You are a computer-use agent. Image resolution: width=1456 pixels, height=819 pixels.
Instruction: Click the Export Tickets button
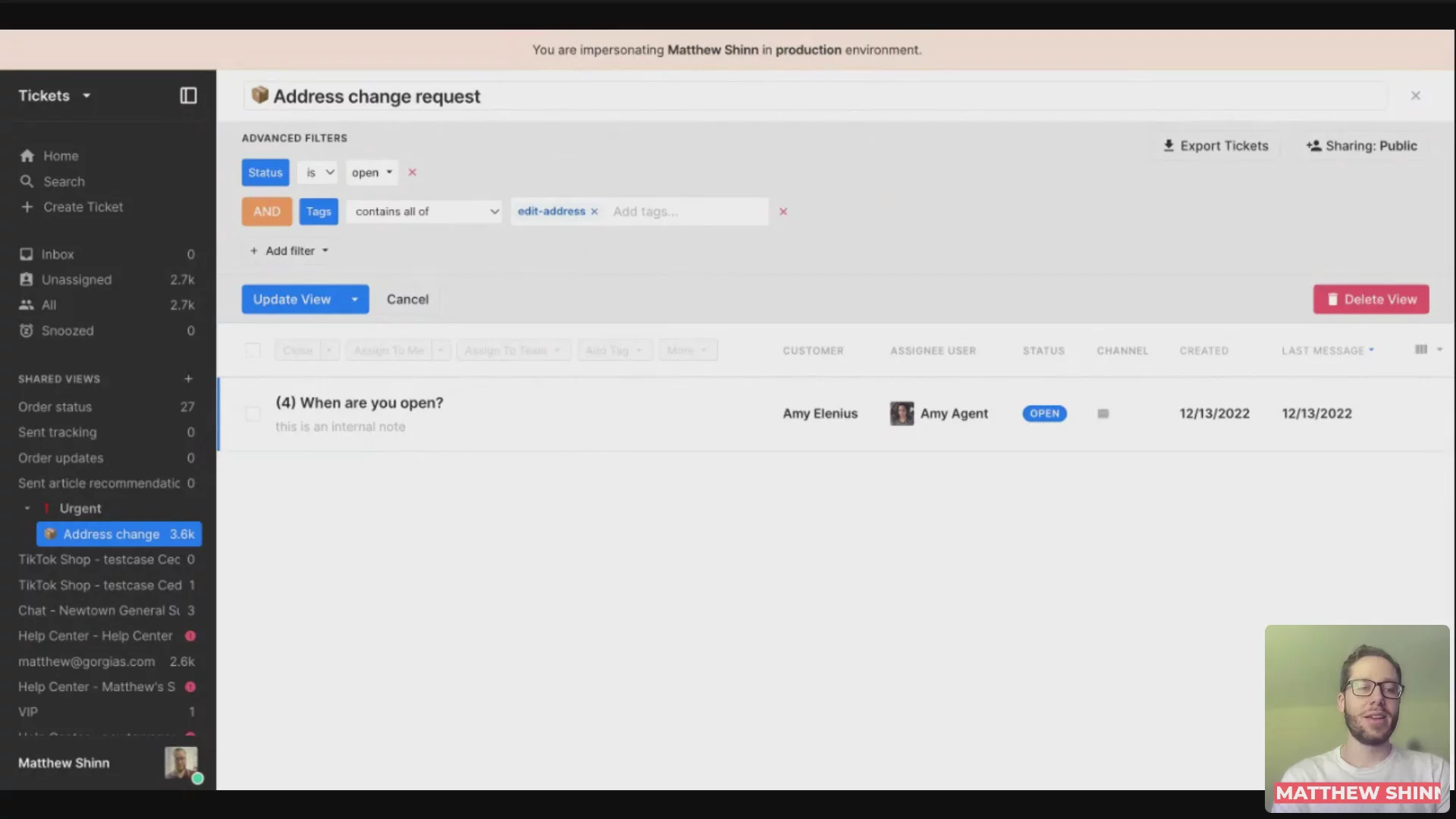click(x=1215, y=146)
